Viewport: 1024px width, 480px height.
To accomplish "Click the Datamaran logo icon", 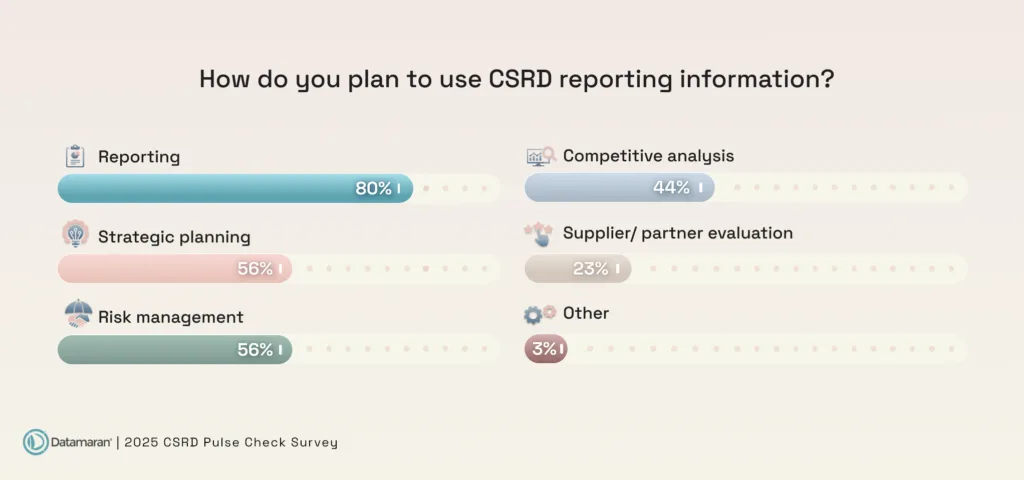I will pyautogui.click(x=36, y=442).
